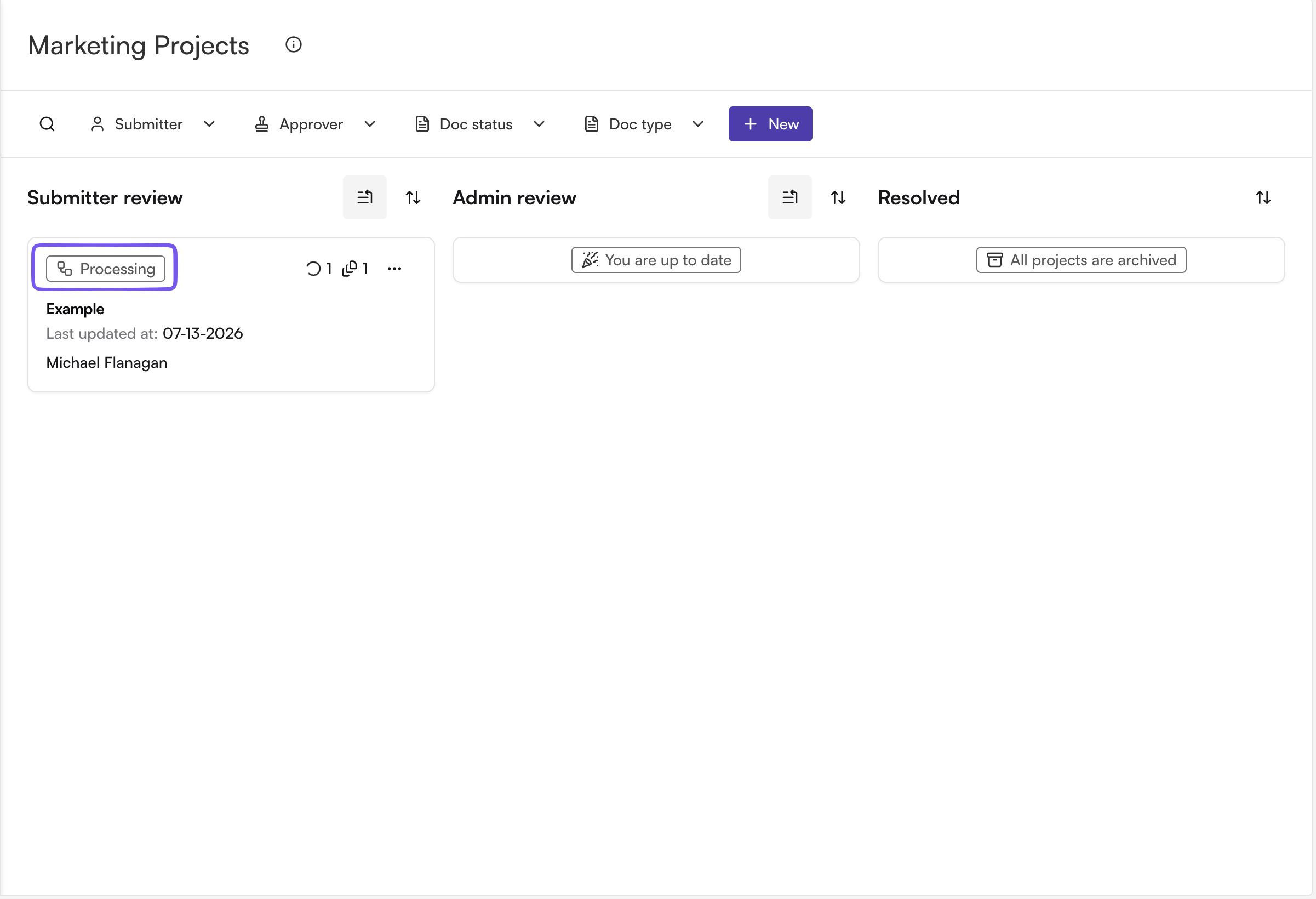Sort the Admin review column
This screenshot has height=899, width=1316.
tap(838, 197)
